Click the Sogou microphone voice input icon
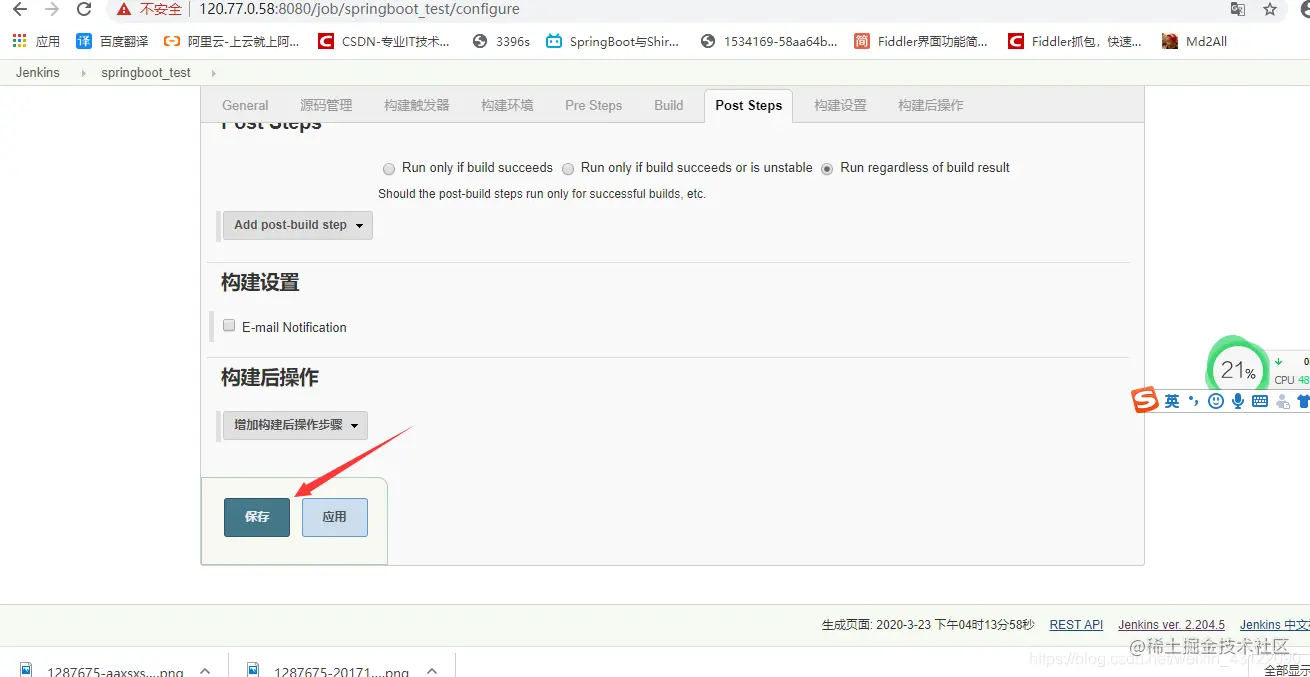The image size is (1310, 677). [1238, 401]
